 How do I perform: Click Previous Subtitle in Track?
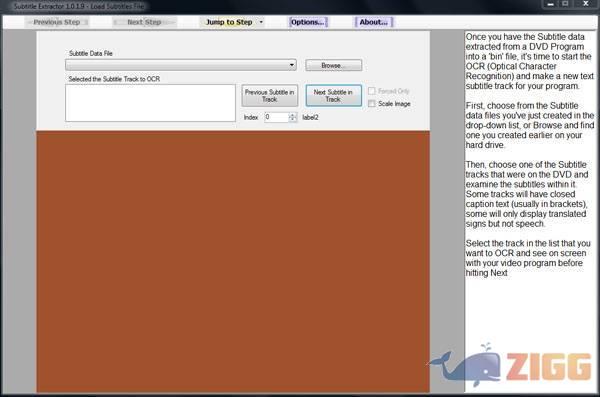pyautogui.click(x=270, y=96)
